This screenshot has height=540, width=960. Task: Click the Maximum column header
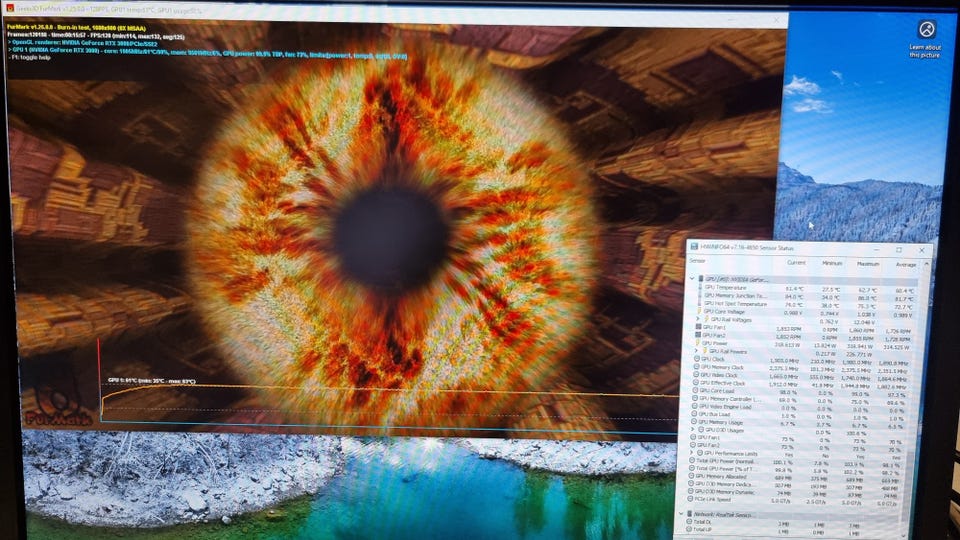(x=868, y=264)
